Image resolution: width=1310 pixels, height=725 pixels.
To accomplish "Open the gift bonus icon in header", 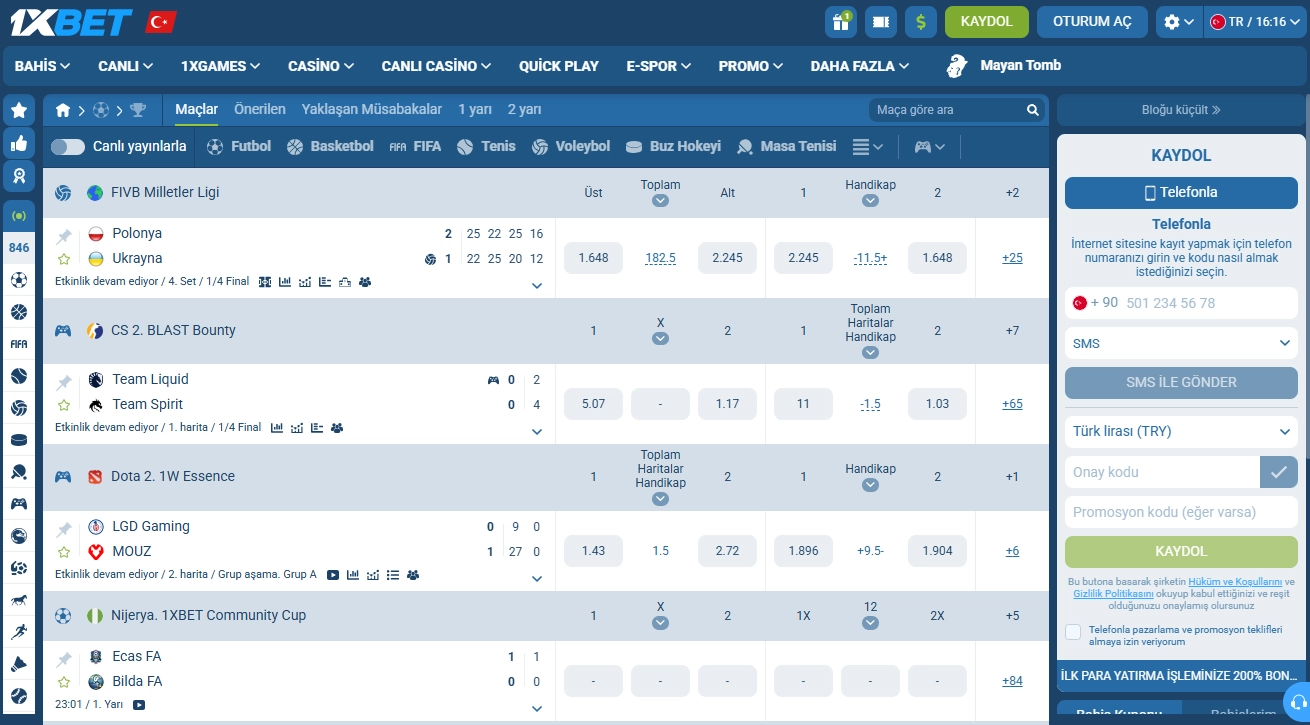I will pyautogui.click(x=841, y=21).
